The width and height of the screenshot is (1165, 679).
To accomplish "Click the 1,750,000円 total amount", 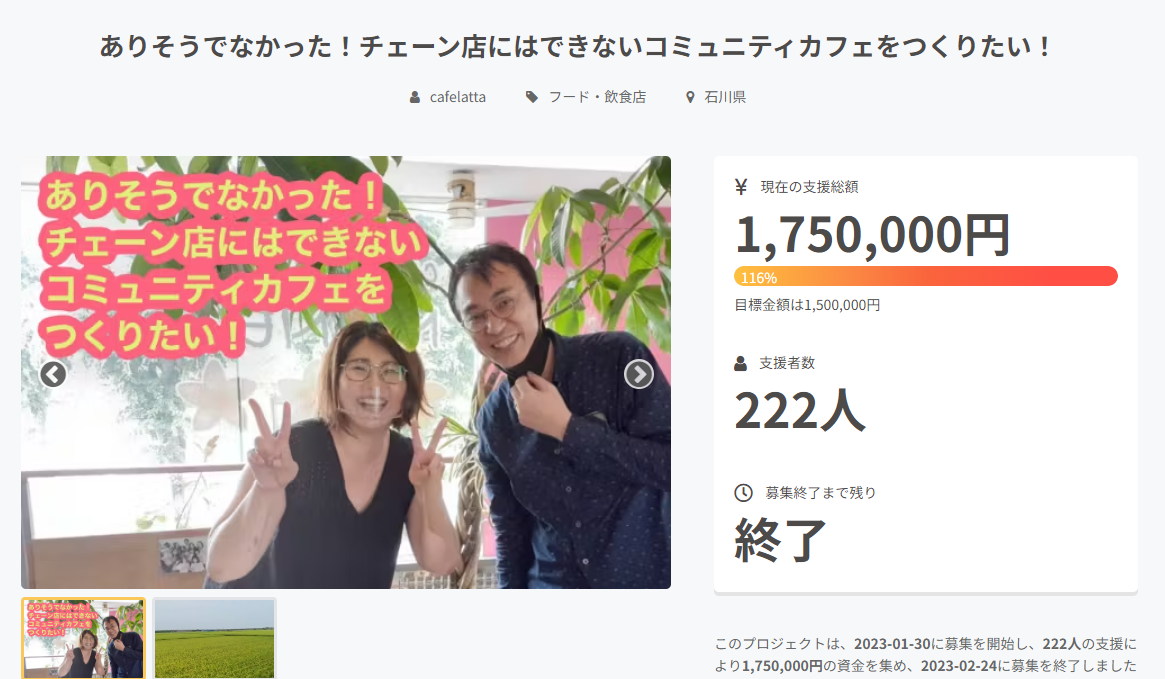I will pyautogui.click(x=872, y=235).
